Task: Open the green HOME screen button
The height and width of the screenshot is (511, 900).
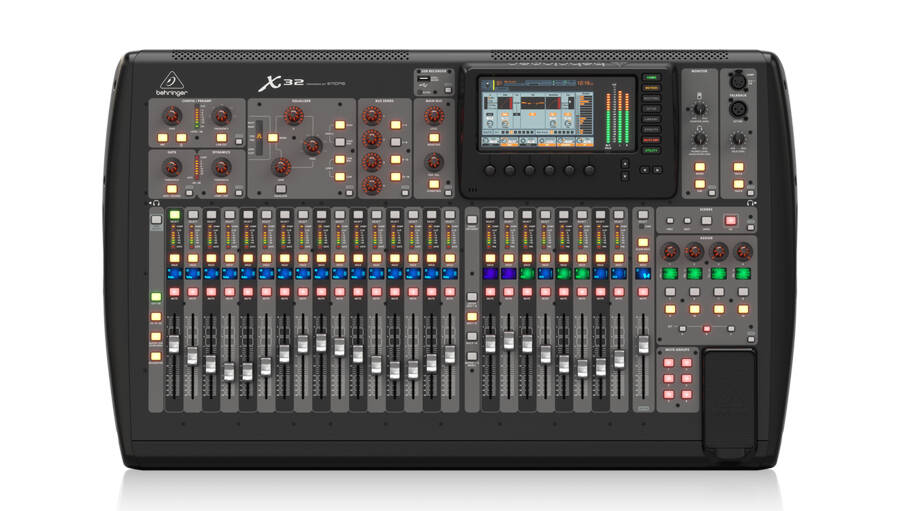Action: click(x=651, y=78)
